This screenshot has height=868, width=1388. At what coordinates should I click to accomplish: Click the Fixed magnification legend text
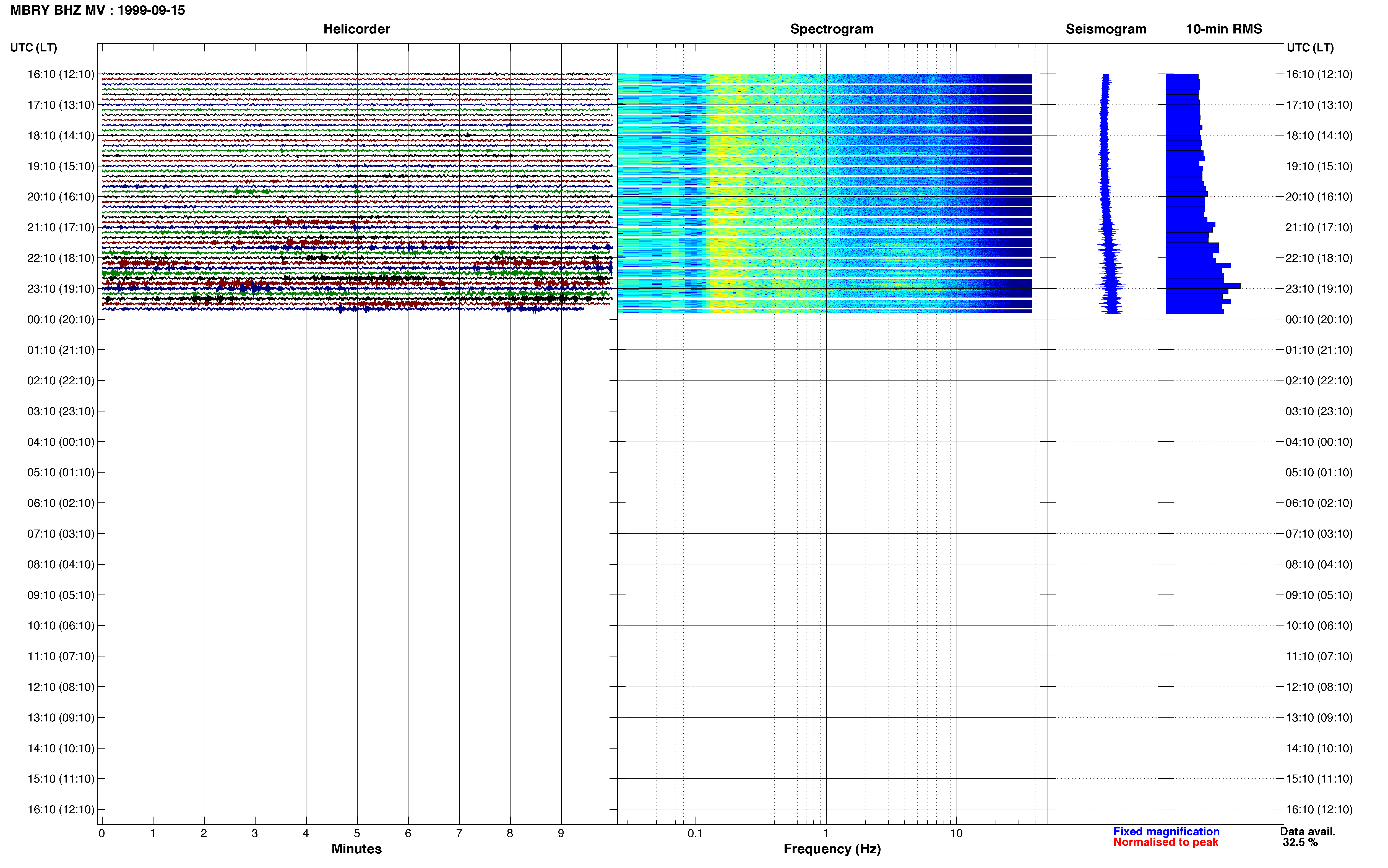tap(1166, 831)
